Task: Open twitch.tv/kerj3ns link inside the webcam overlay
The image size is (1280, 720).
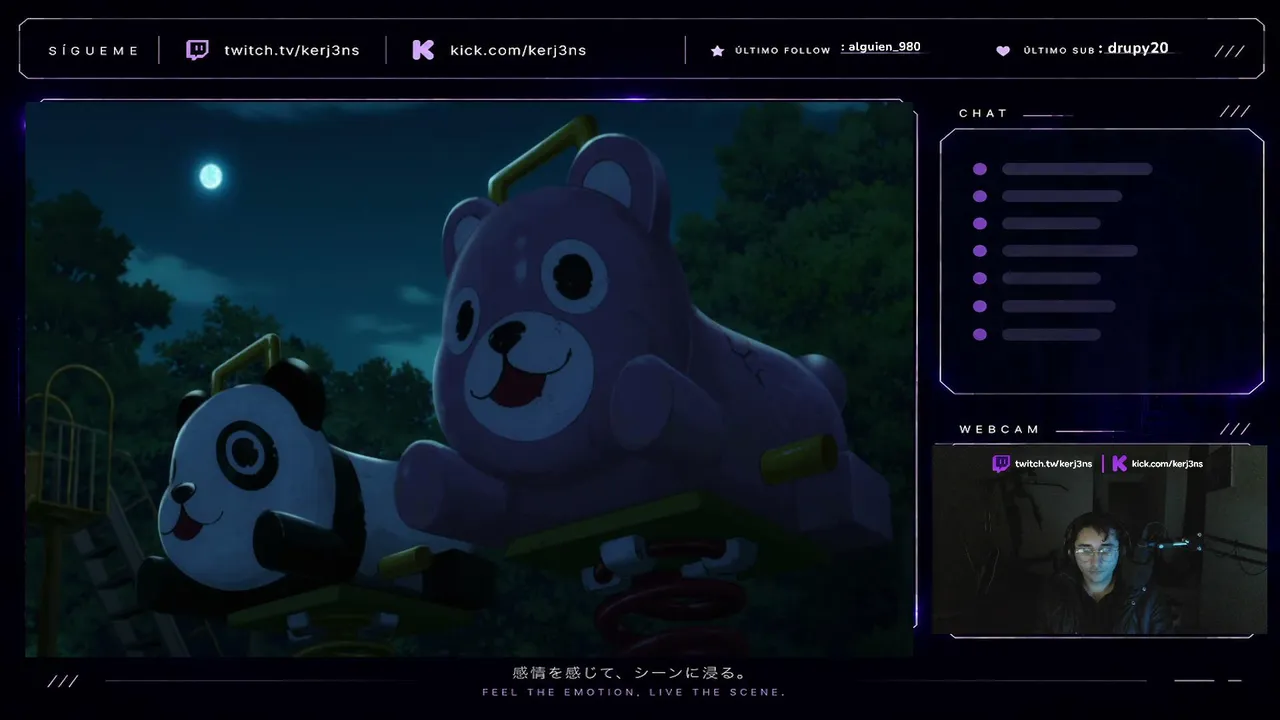Action: coord(1053,464)
